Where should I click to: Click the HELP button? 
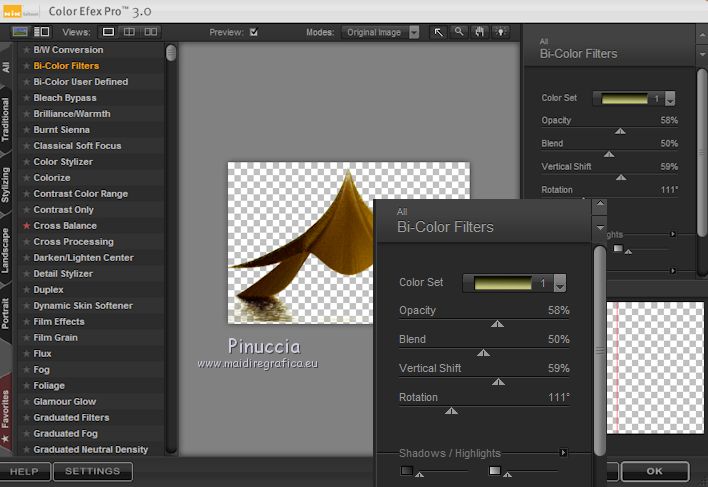[24, 471]
